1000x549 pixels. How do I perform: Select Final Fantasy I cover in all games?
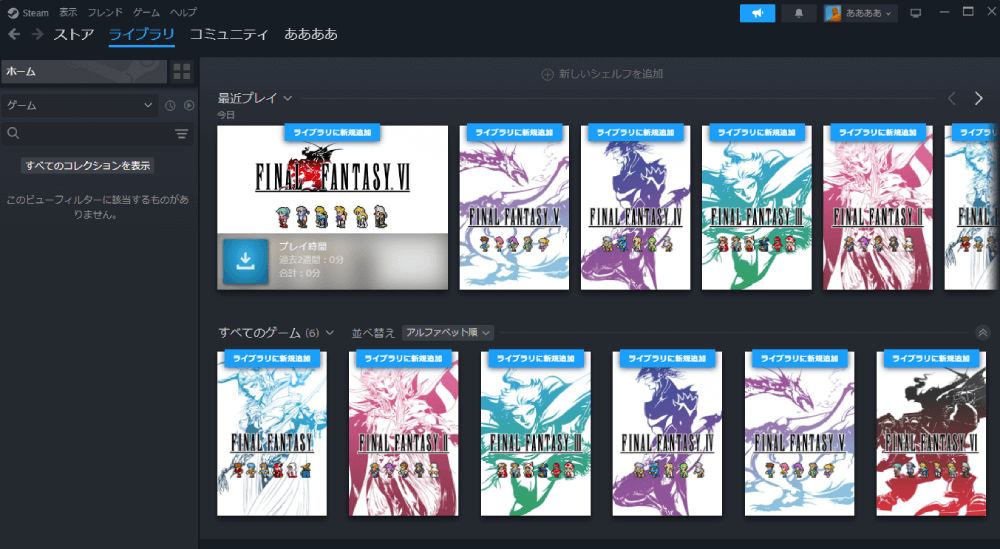point(272,434)
